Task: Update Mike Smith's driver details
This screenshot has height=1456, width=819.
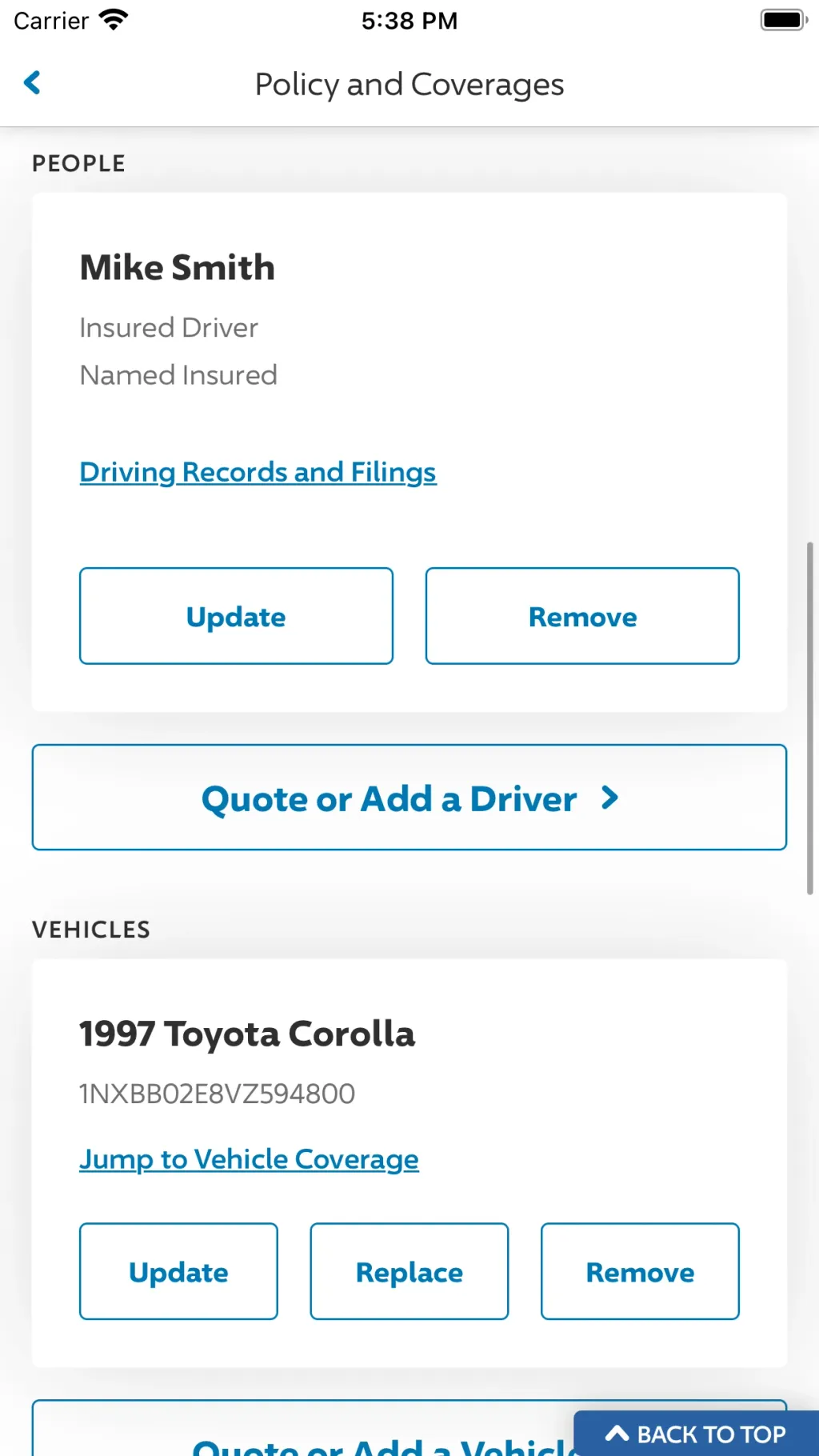Action: (236, 616)
